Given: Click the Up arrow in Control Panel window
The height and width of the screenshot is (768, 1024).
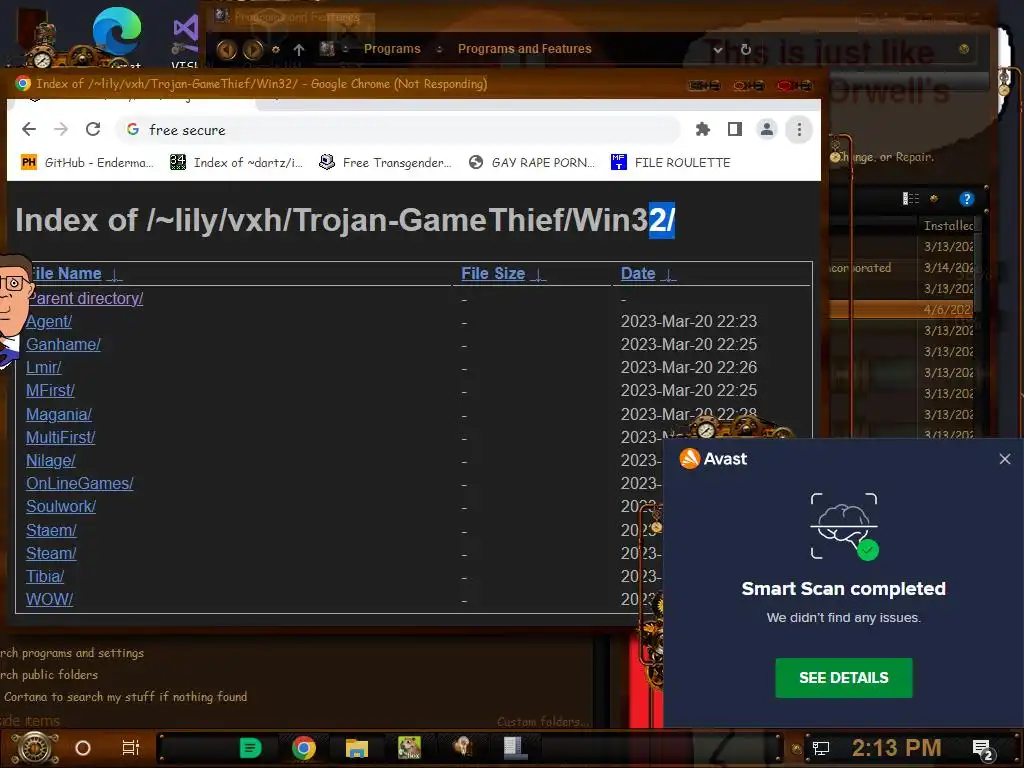Looking at the screenshot, I should pyautogui.click(x=299, y=50).
